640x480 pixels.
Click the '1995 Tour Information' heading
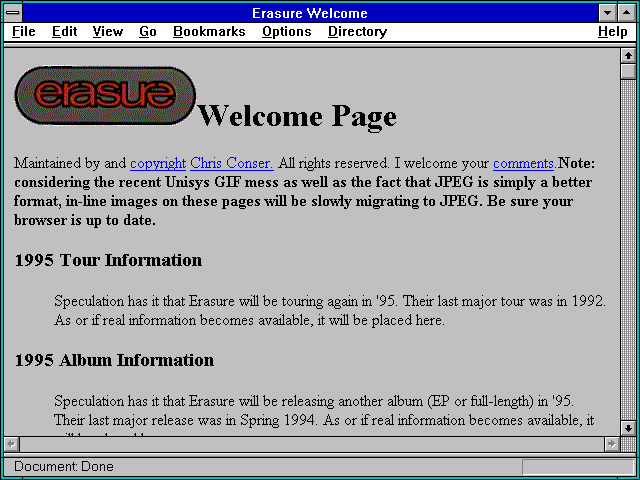point(108,260)
